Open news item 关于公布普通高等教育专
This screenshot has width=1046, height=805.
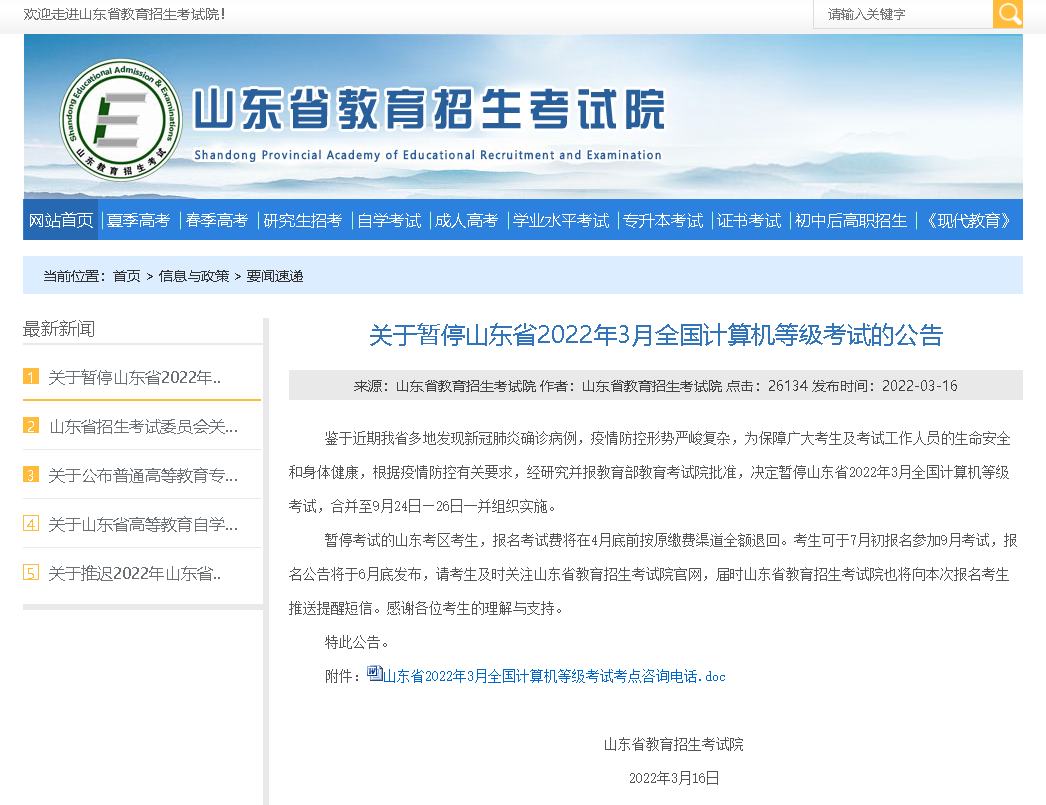pyautogui.click(x=143, y=475)
